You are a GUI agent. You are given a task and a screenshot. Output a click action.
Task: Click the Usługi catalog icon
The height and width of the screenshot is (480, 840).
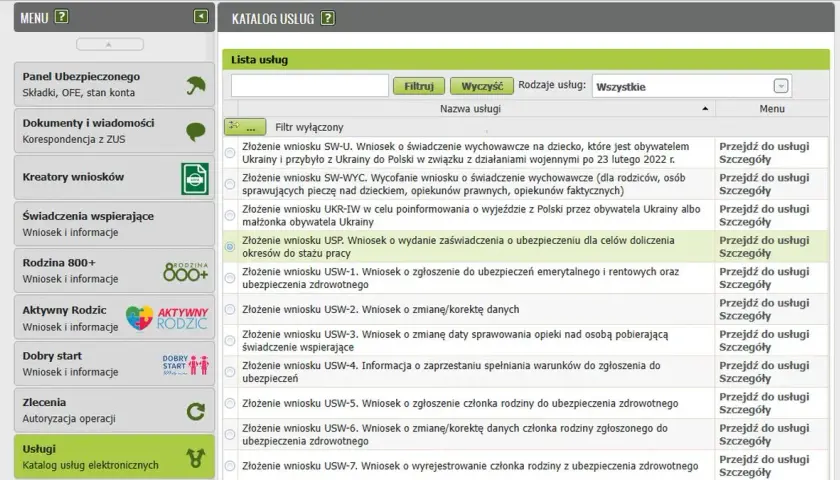tap(196, 458)
